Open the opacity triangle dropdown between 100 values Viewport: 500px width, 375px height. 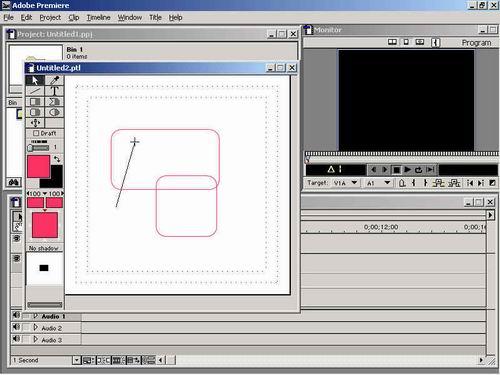point(45,194)
